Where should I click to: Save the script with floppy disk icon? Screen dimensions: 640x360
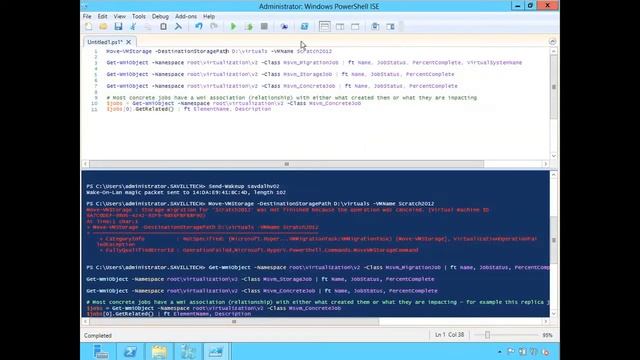coord(118,27)
